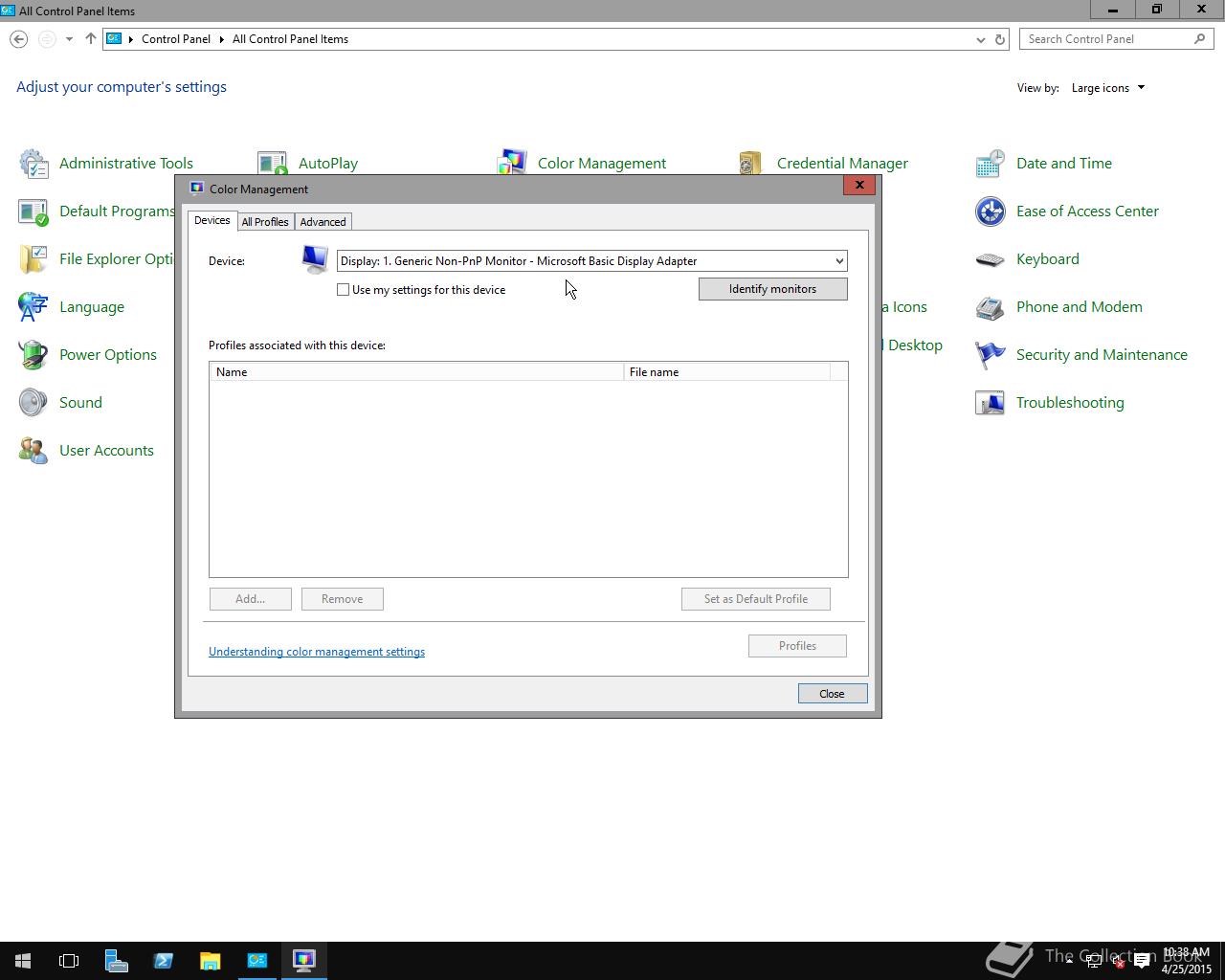Click the network status tray icon
The width and height of the screenshot is (1225, 980).
pyautogui.click(x=1095, y=962)
